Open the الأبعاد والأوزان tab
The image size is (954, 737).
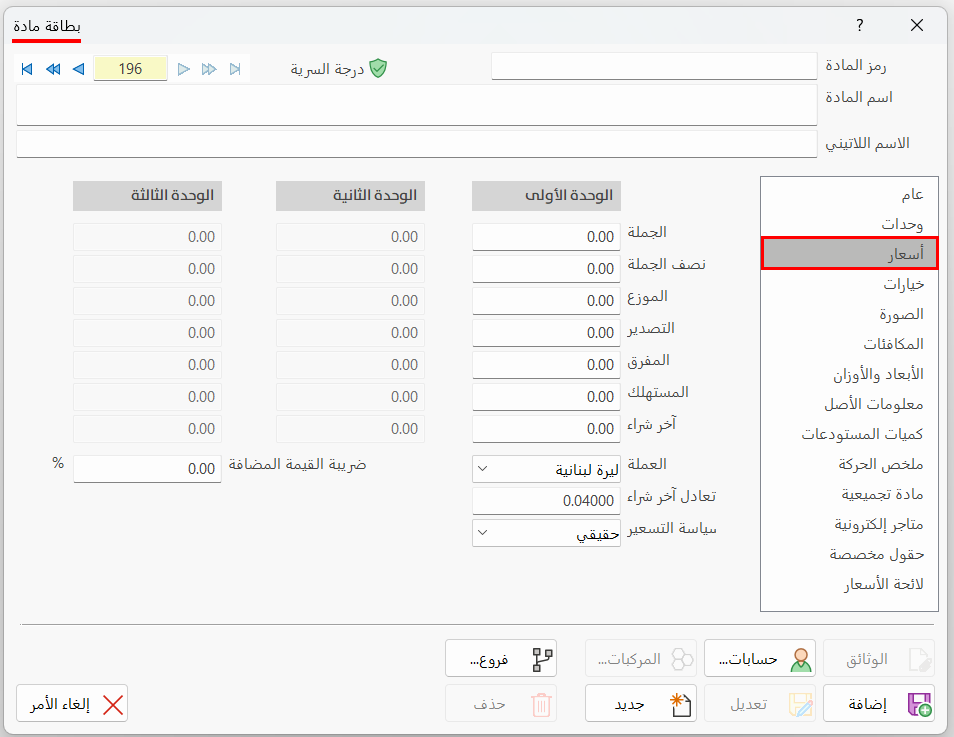pyautogui.click(x=849, y=374)
